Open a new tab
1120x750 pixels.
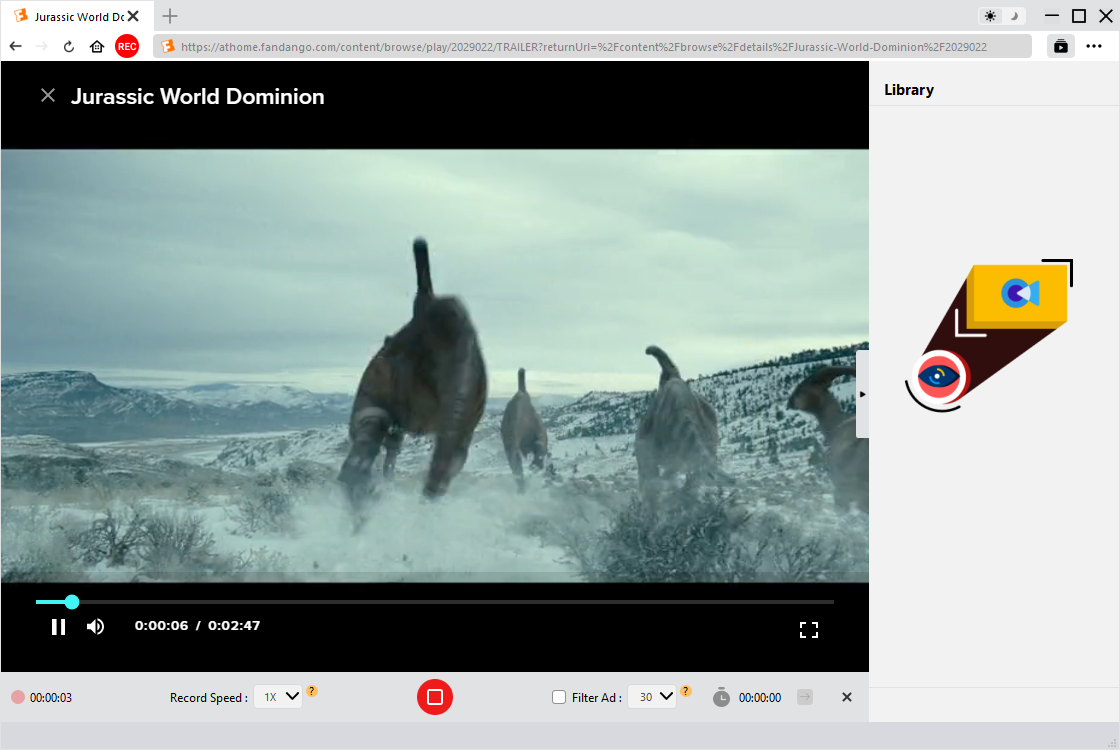170,16
